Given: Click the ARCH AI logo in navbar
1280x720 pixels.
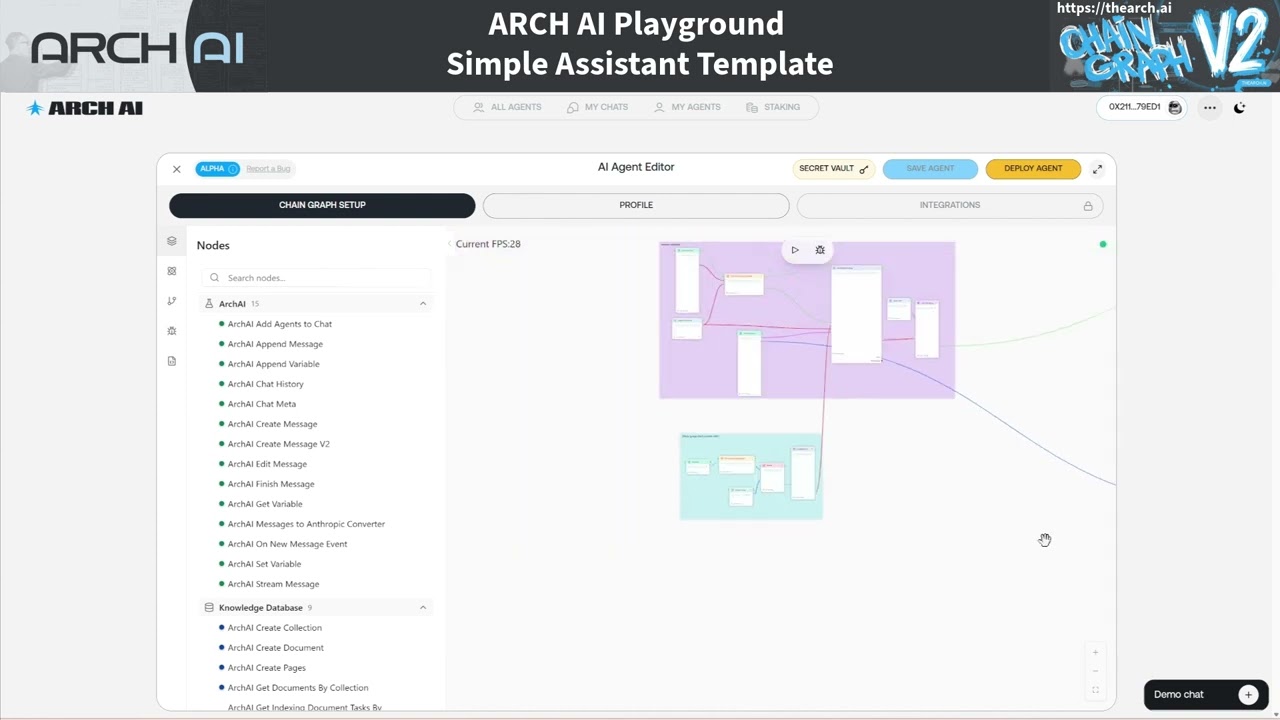Looking at the screenshot, I should (x=85, y=108).
